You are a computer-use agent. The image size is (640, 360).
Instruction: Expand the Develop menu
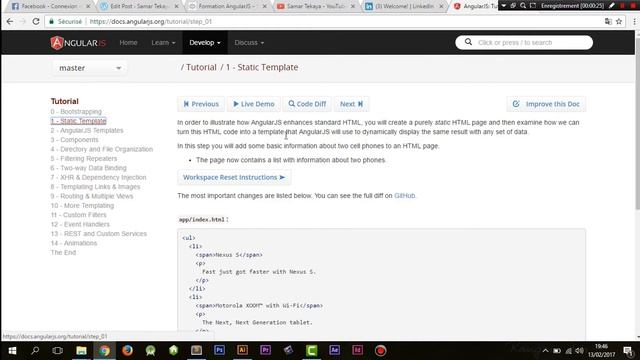[x=204, y=42]
